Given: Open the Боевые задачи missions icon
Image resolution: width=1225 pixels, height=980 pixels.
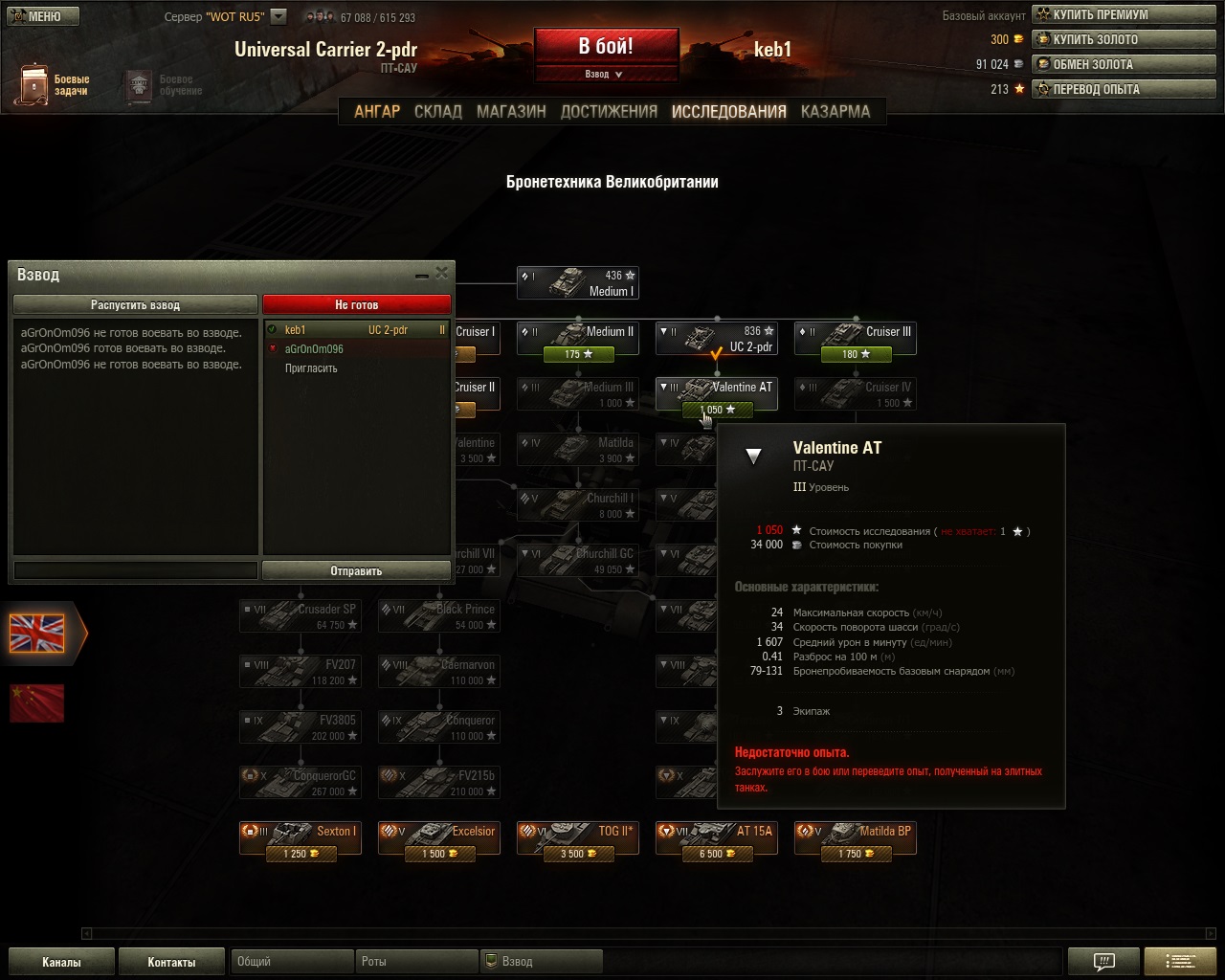Looking at the screenshot, I should pos(34,85).
